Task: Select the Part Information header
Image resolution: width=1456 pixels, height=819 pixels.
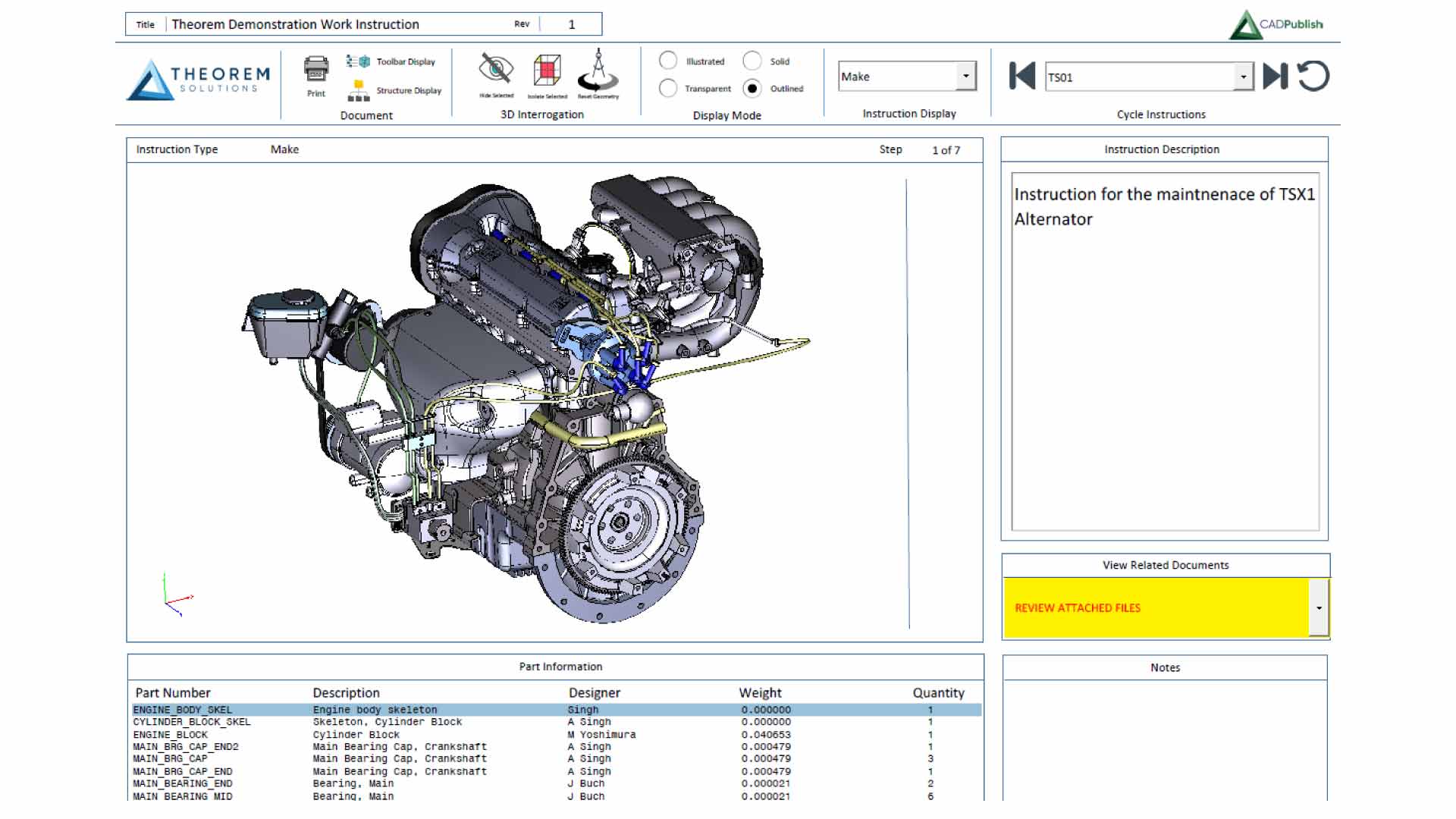Action: pos(561,666)
